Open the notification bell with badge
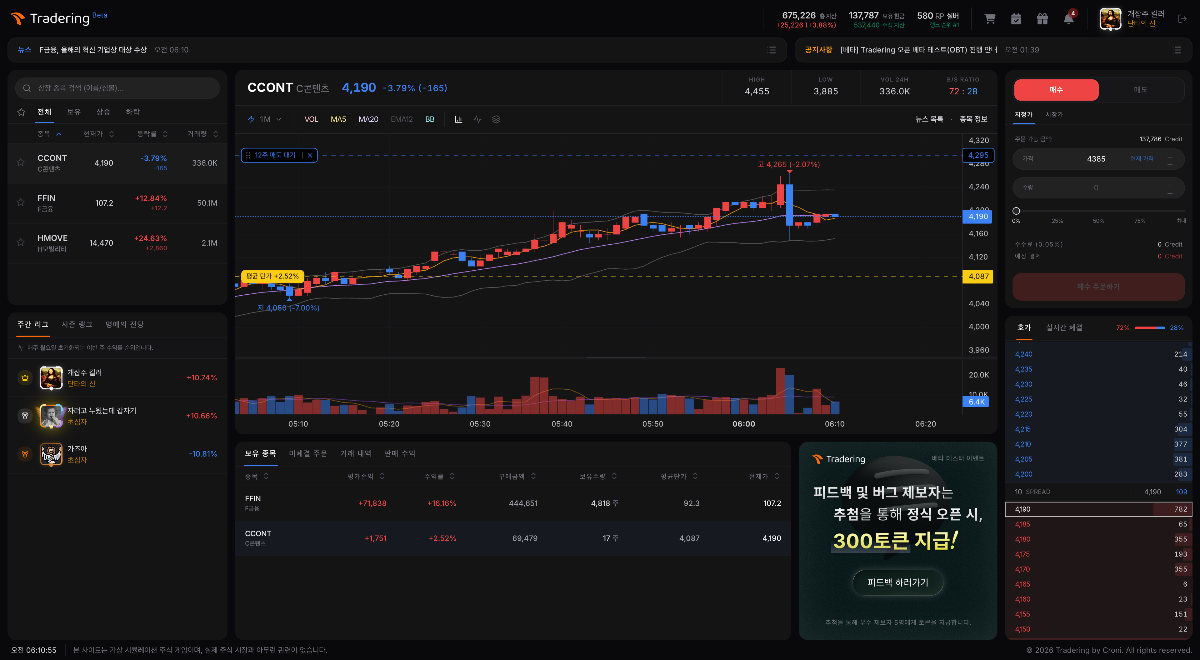The height and width of the screenshot is (660, 1200). (1069, 18)
